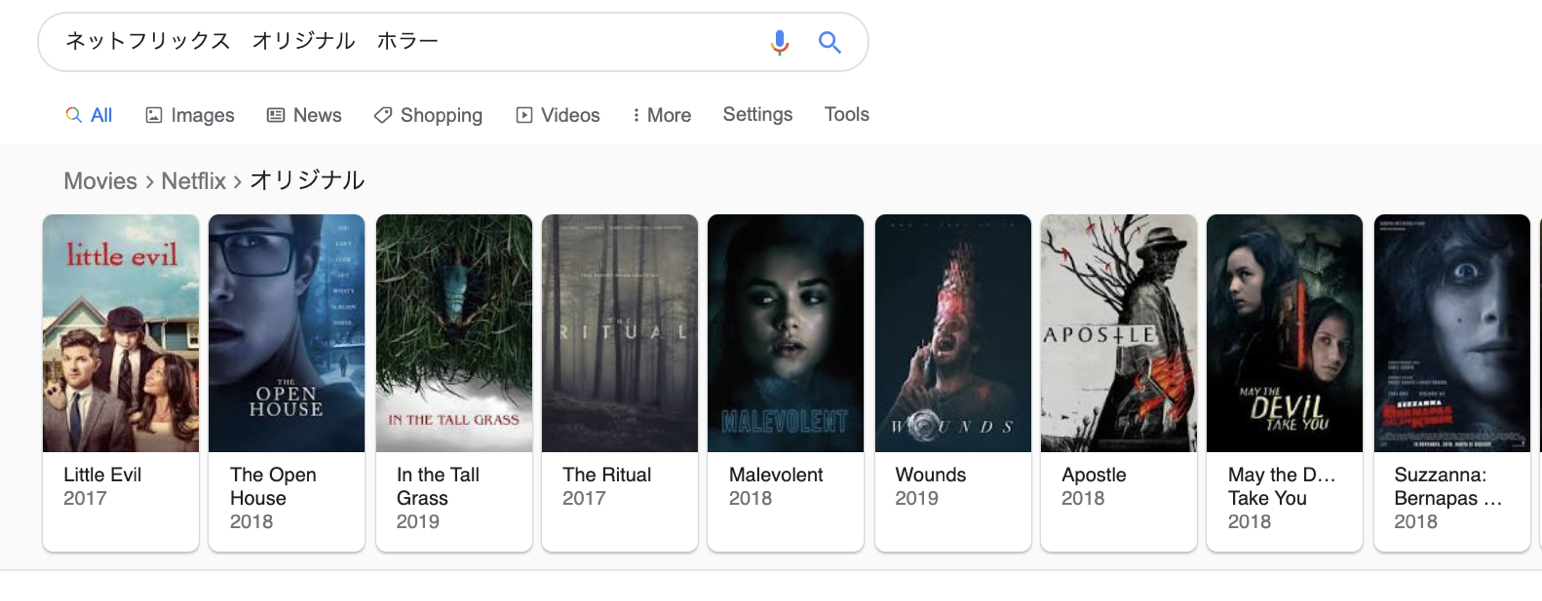Open the Wounds movie poster
This screenshot has height=601, width=1542.
point(953,333)
